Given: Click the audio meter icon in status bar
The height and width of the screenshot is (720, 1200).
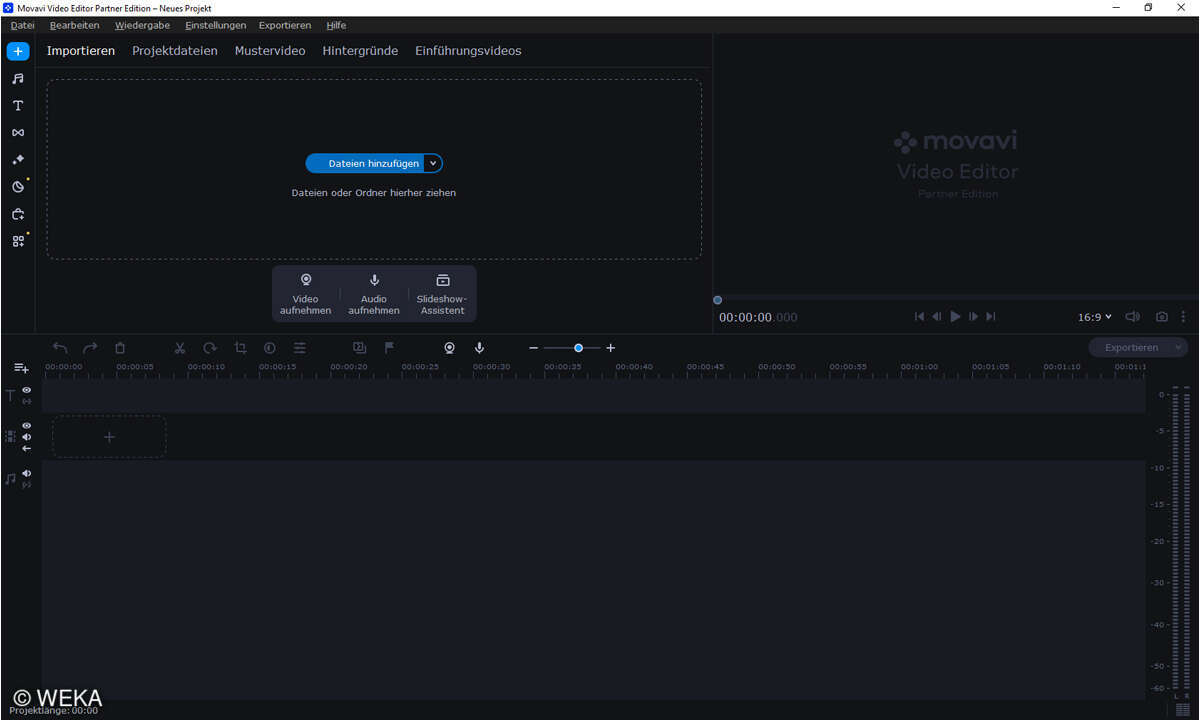Looking at the screenshot, I should pyautogui.click(x=1183, y=710).
